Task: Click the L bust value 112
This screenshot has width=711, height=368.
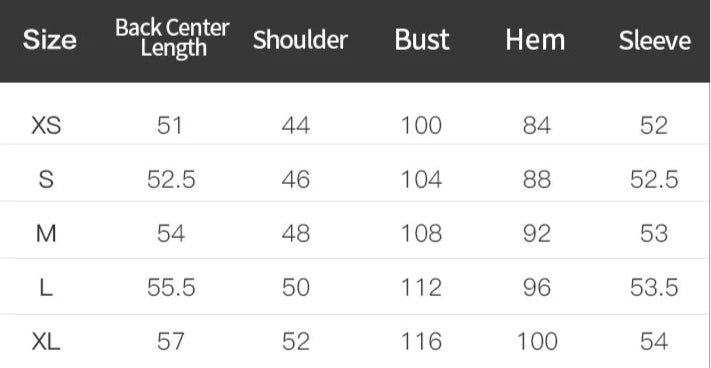Action: (421, 288)
